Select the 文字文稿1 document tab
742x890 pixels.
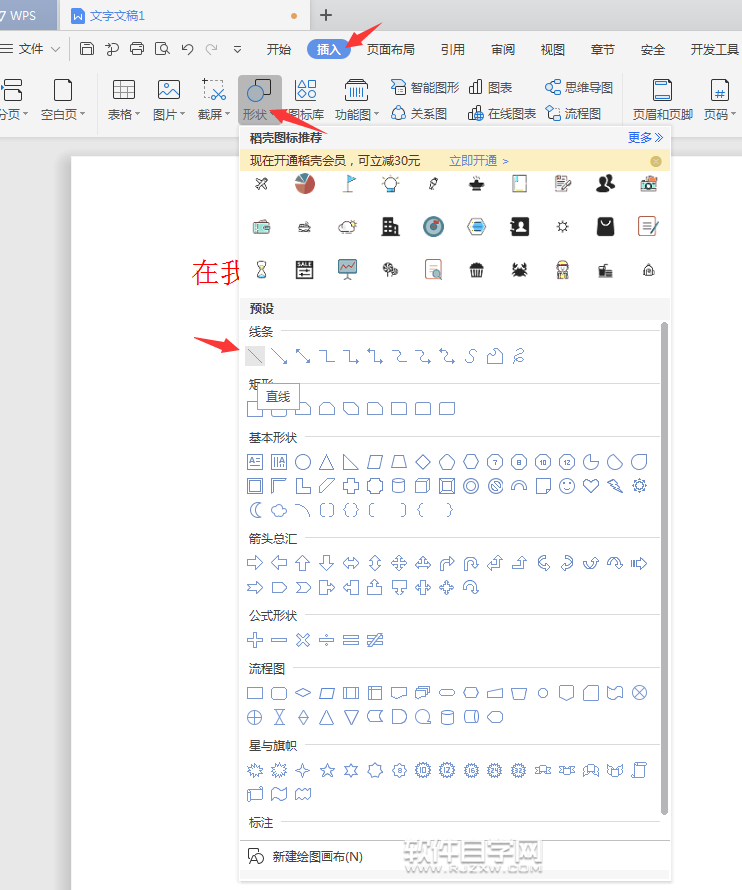tap(184, 15)
